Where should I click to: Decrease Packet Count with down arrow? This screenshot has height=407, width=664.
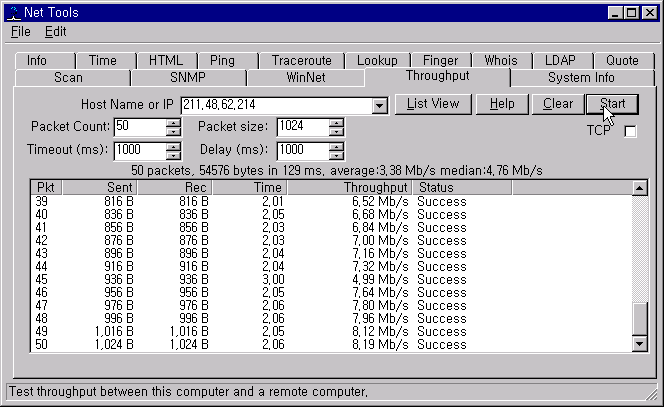click(x=173, y=131)
